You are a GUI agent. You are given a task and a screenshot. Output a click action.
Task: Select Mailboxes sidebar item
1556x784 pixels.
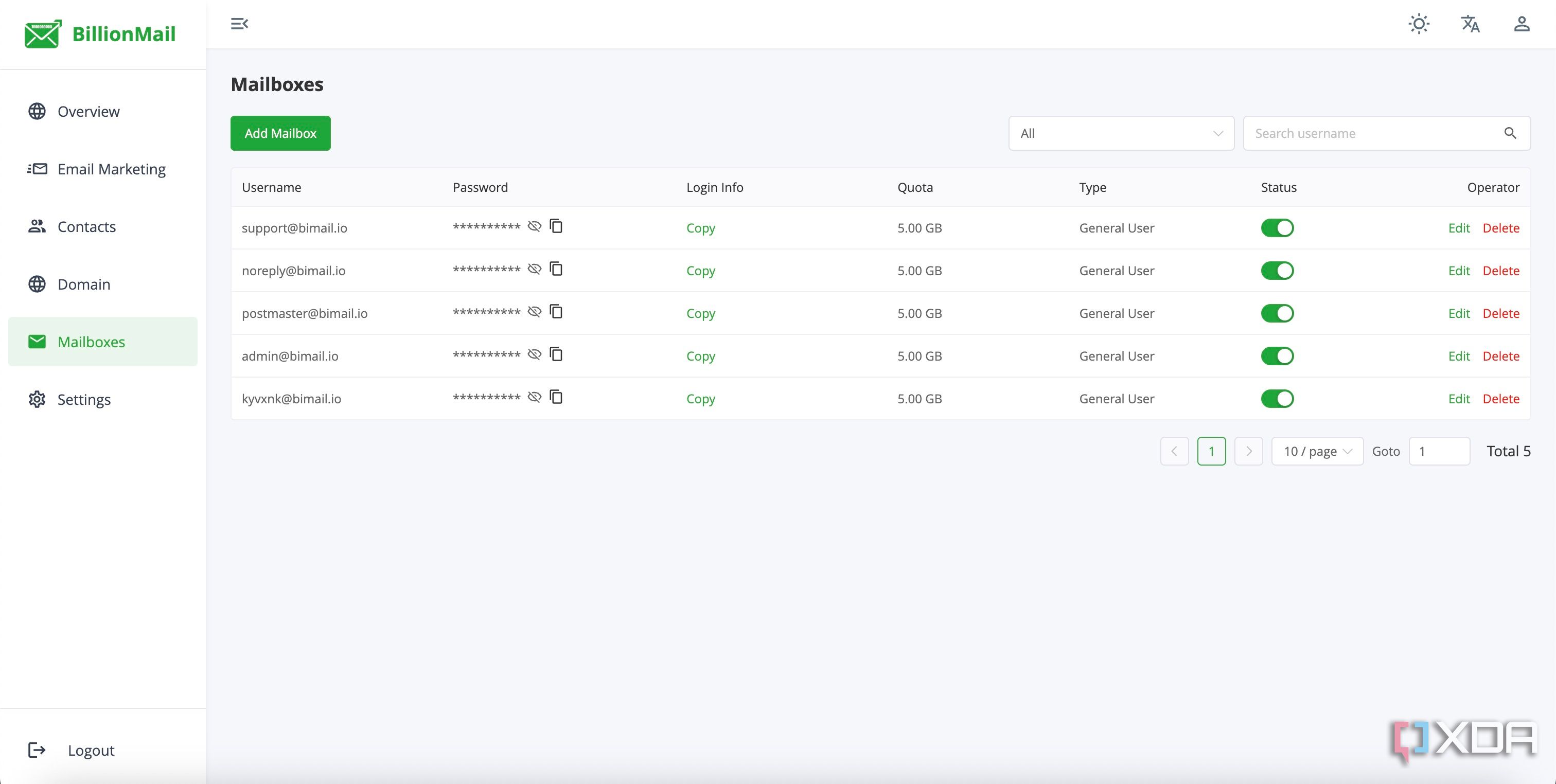click(x=103, y=341)
